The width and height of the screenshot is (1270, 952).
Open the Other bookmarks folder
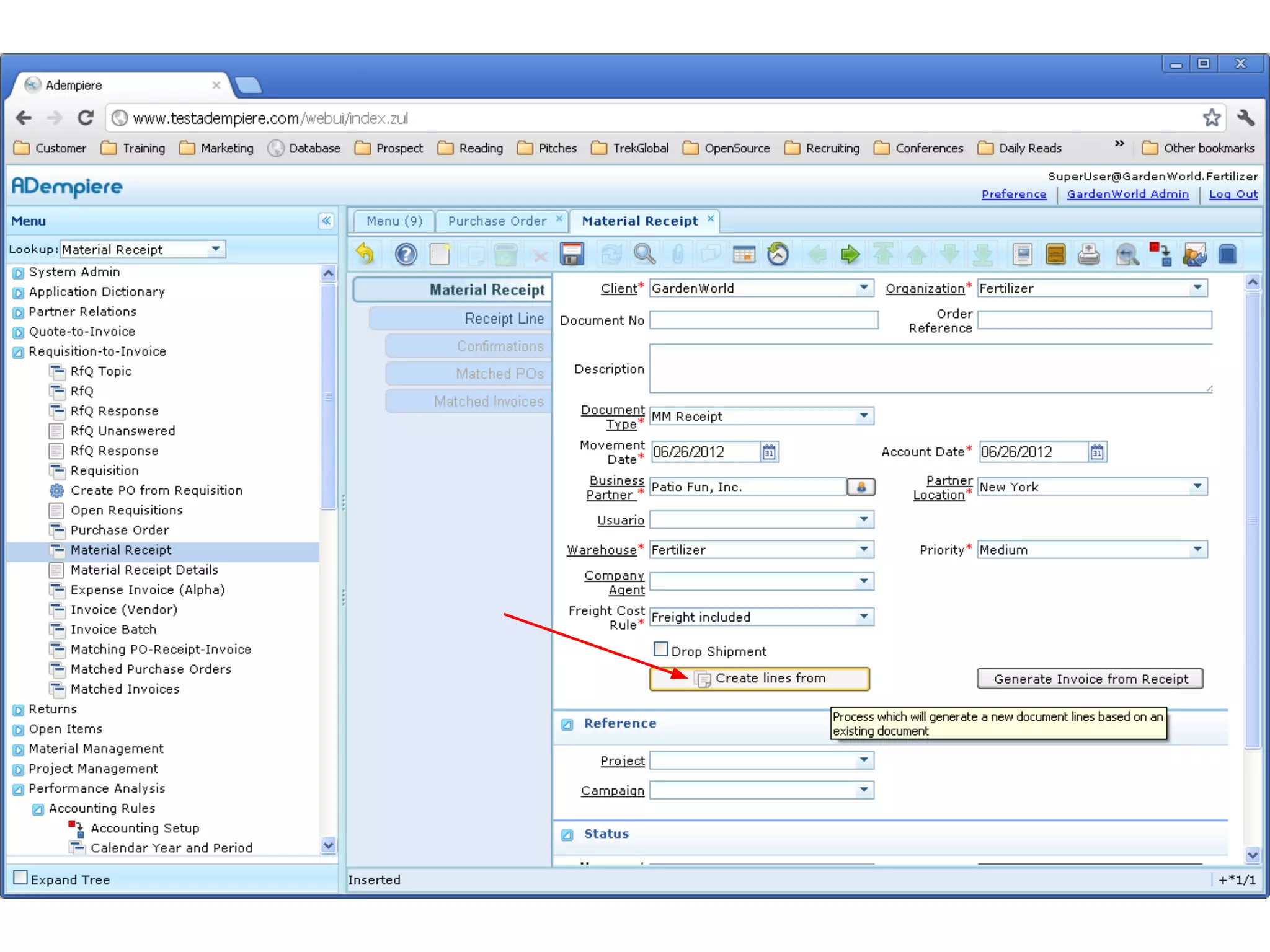tap(1199, 148)
